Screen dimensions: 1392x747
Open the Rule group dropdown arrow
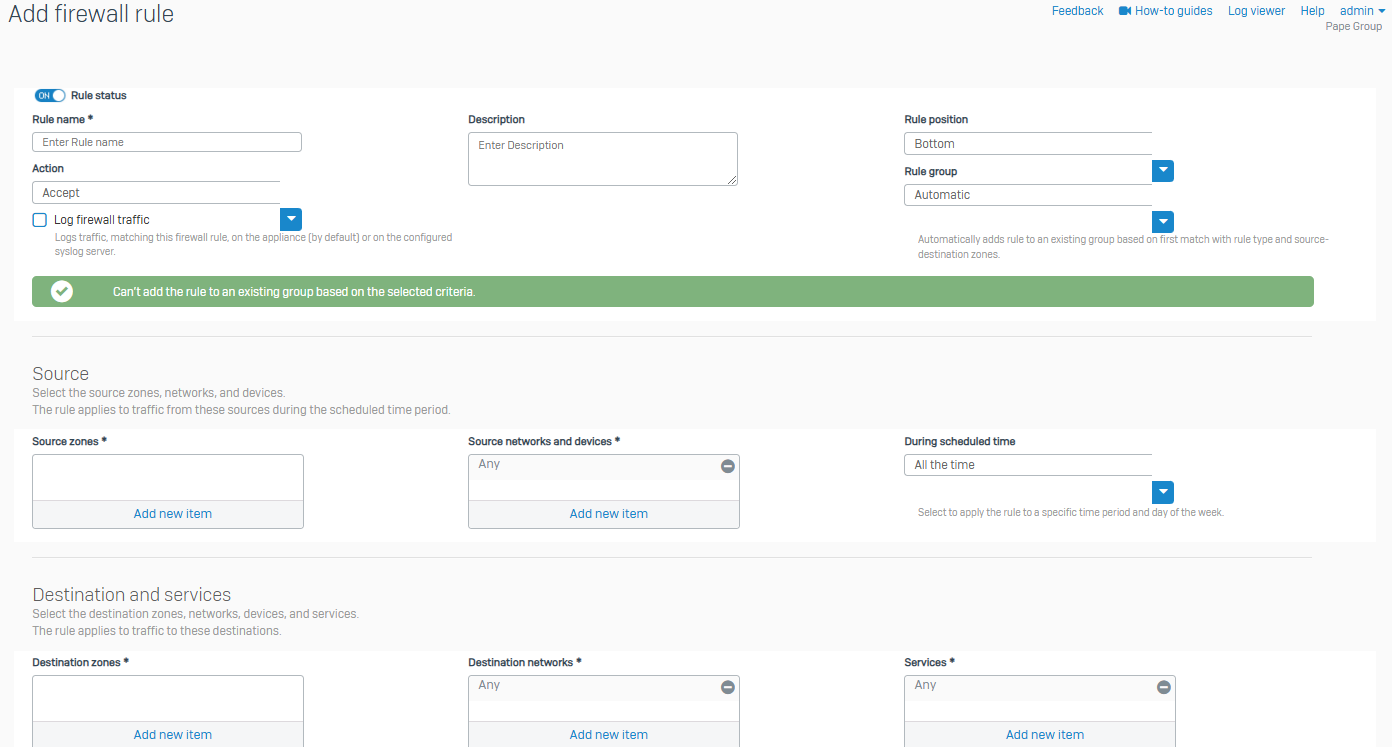point(1162,222)
